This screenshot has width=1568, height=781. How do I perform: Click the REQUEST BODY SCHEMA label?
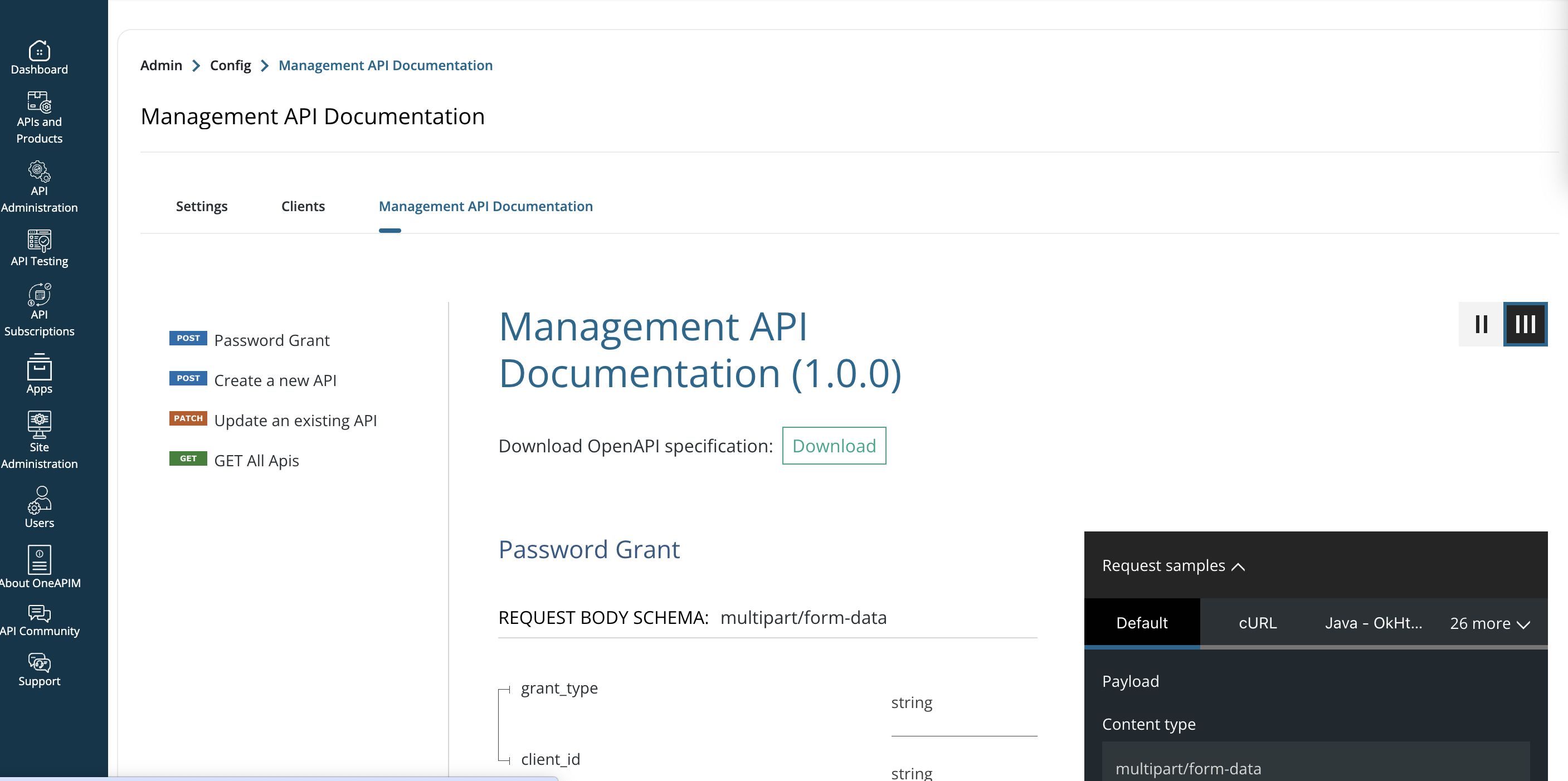point(603,617)
